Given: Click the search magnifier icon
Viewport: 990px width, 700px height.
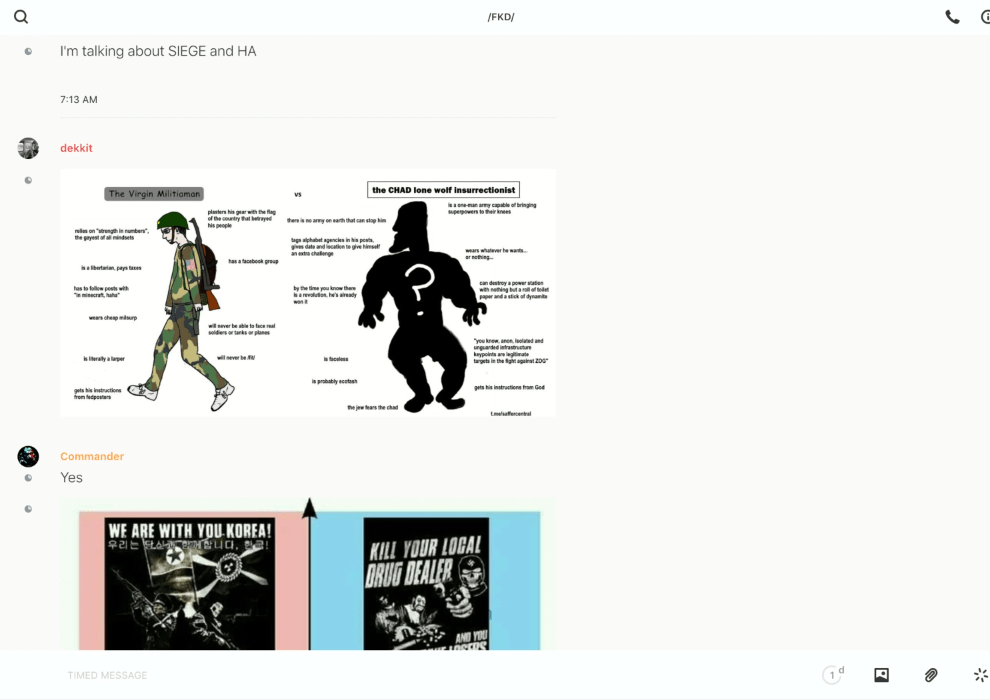Looking at the screenshot, I should click(x=21, y=17).
